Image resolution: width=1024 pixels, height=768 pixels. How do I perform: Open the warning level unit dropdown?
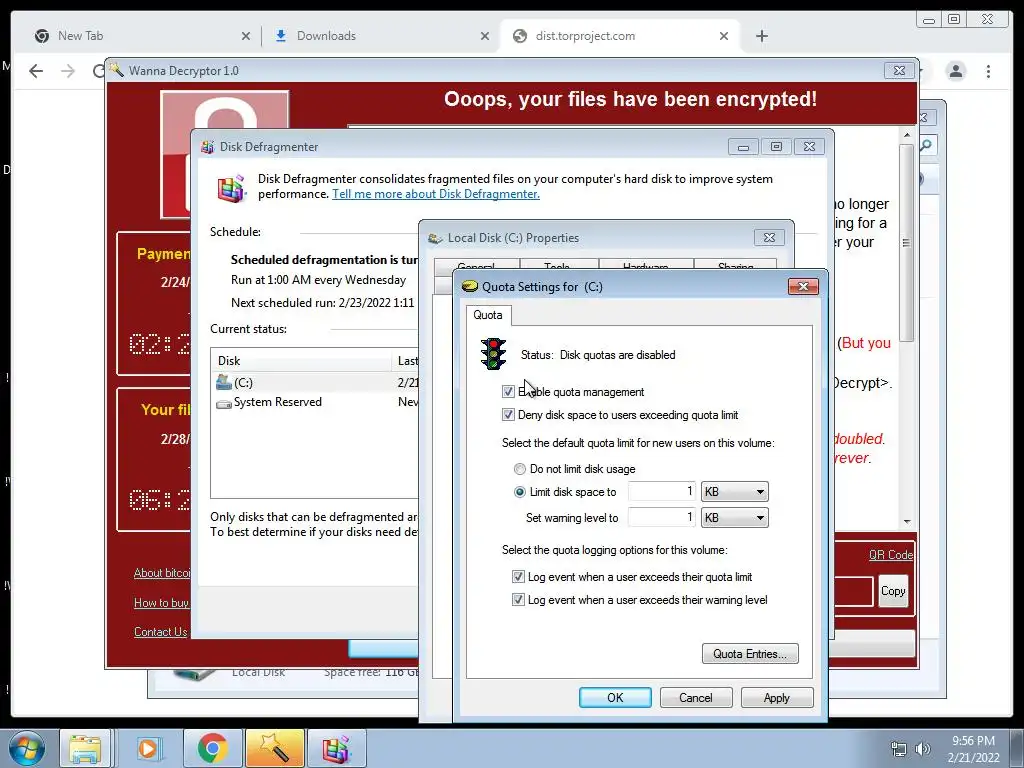click(x=735, y=518)
